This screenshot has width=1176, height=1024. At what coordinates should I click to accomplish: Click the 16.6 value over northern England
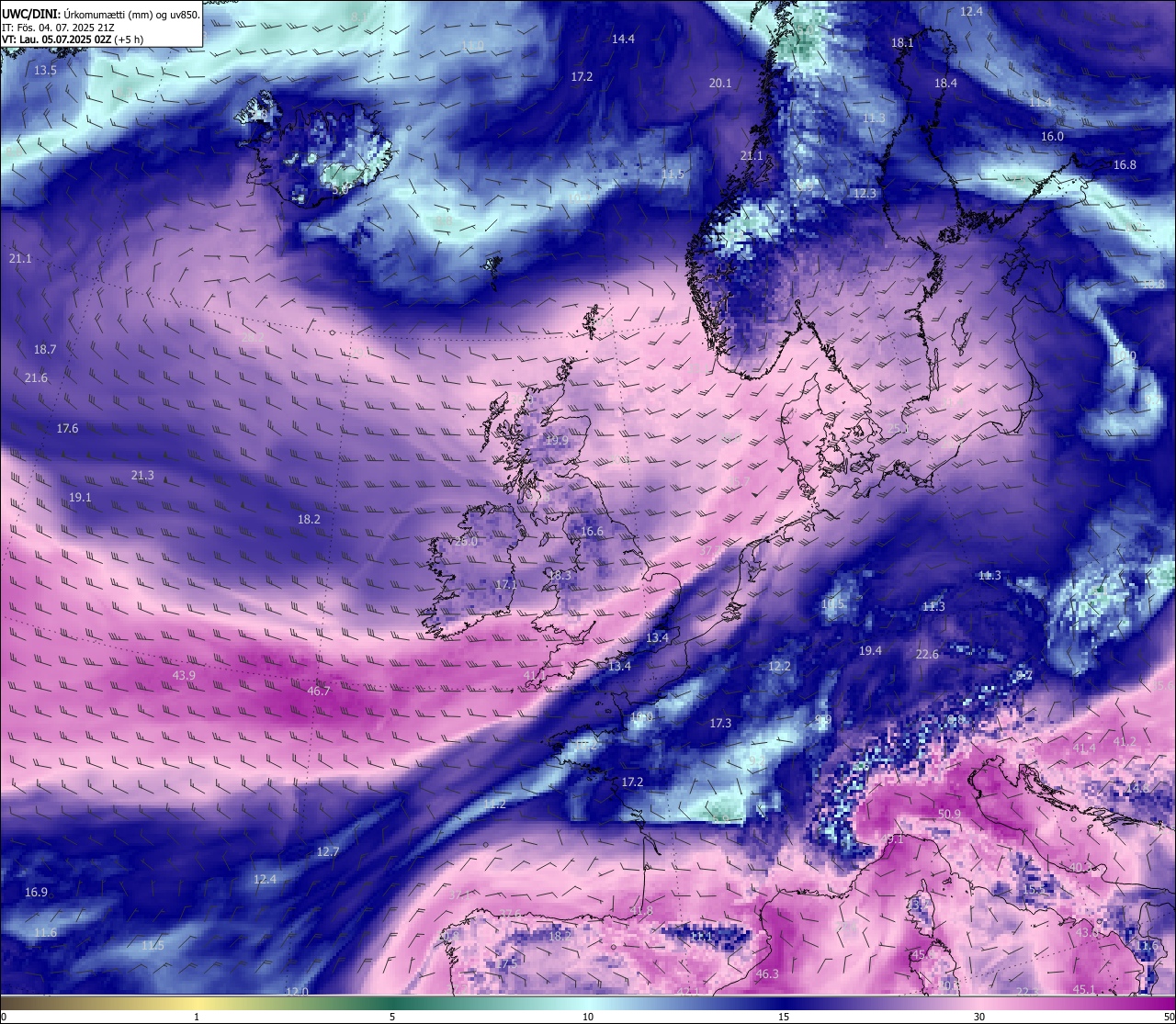click(x=593, y=532)
